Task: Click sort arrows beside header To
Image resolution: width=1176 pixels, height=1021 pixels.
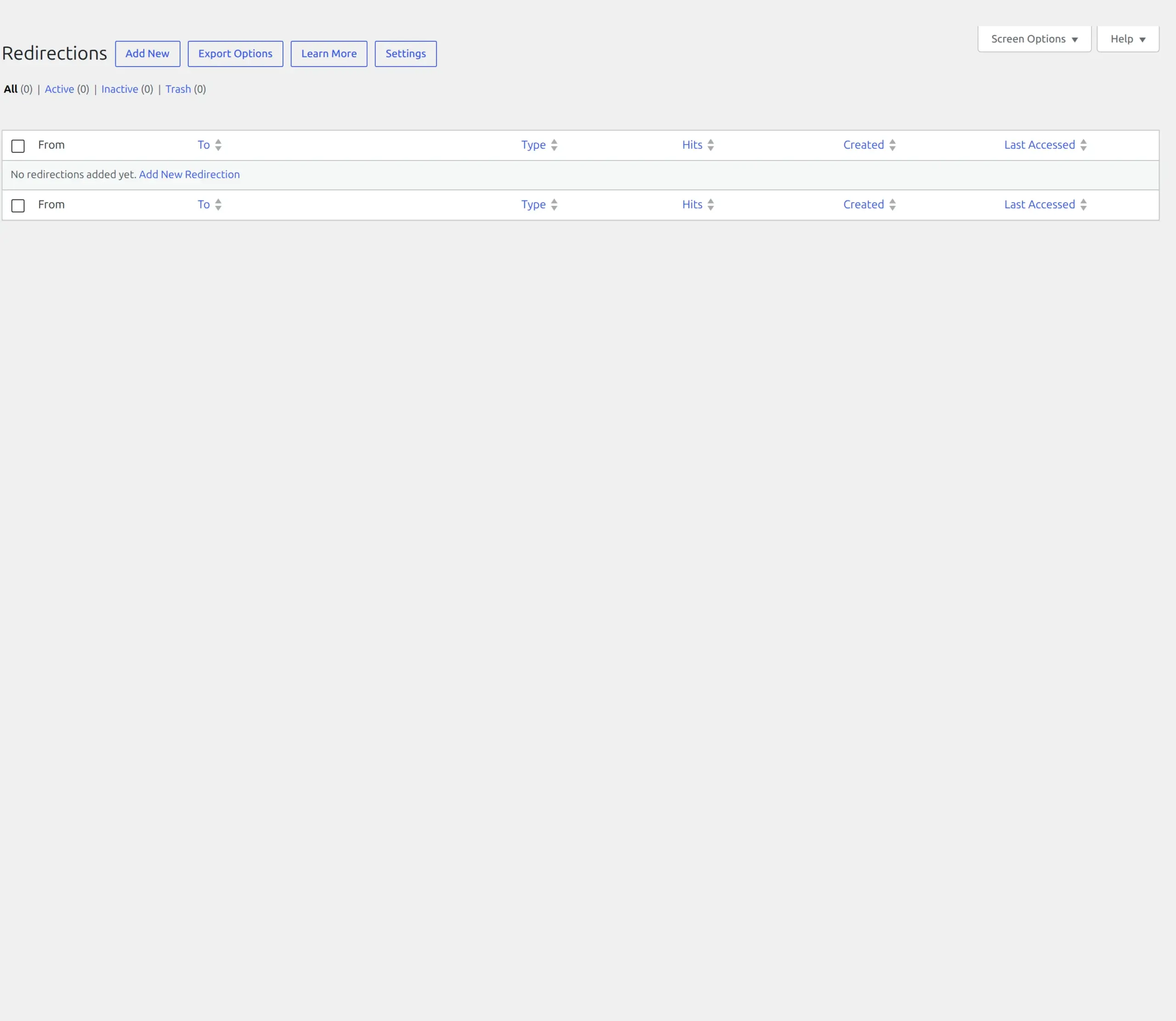Action: (x=218, y=145)
